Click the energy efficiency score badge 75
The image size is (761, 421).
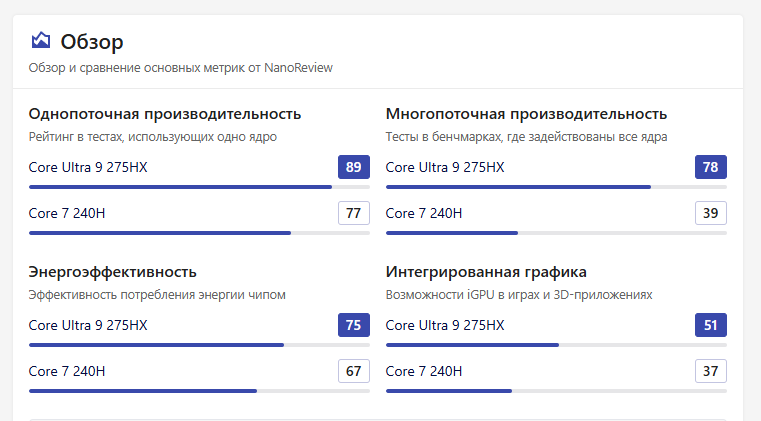click(354, 325)
